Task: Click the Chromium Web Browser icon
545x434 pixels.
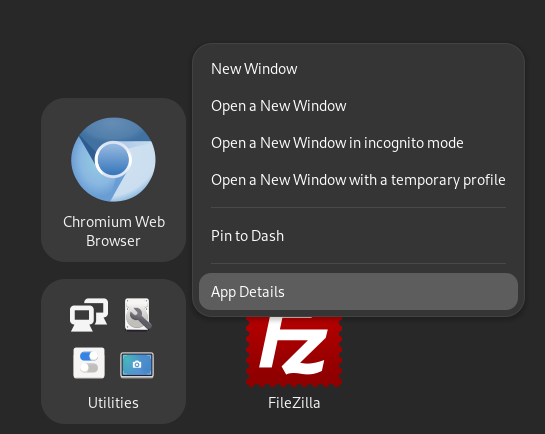Action: tap(113, 159)
